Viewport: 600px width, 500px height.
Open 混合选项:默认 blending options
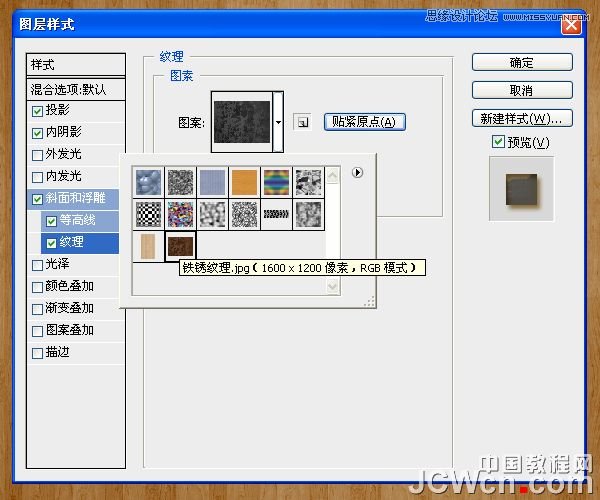[x=76, y=90]
